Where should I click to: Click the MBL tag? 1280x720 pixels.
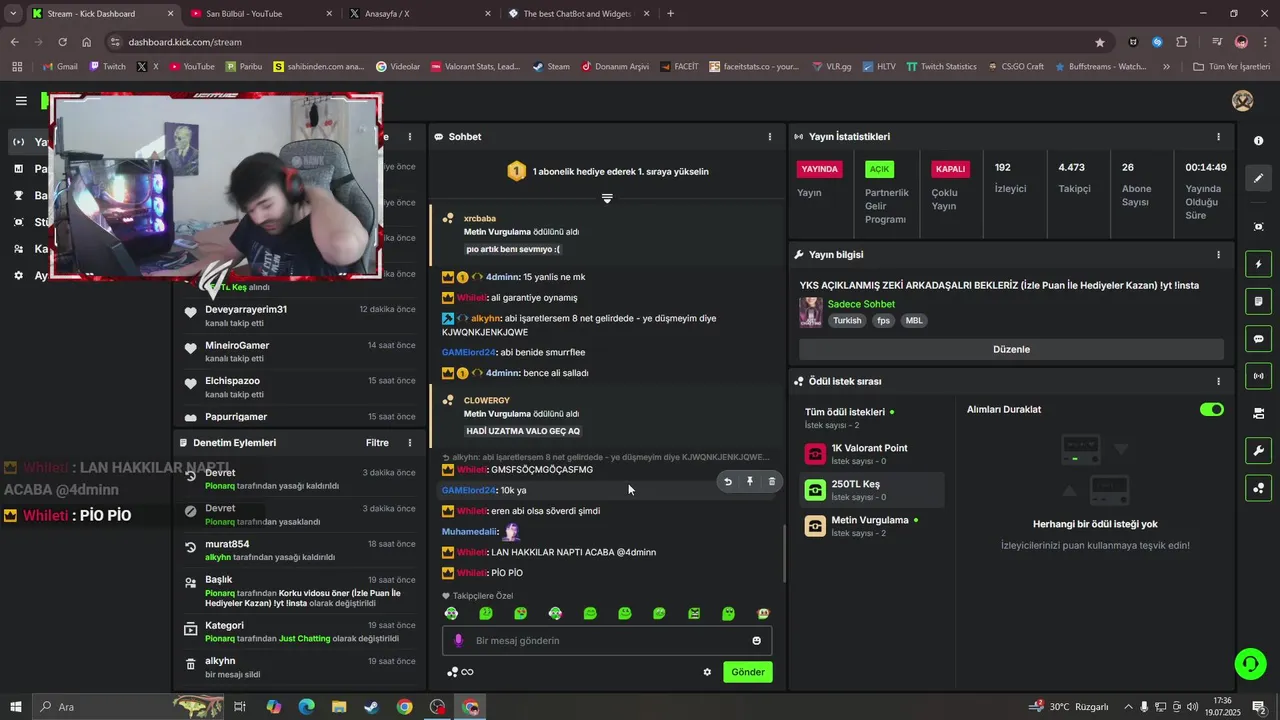point(914,321)
